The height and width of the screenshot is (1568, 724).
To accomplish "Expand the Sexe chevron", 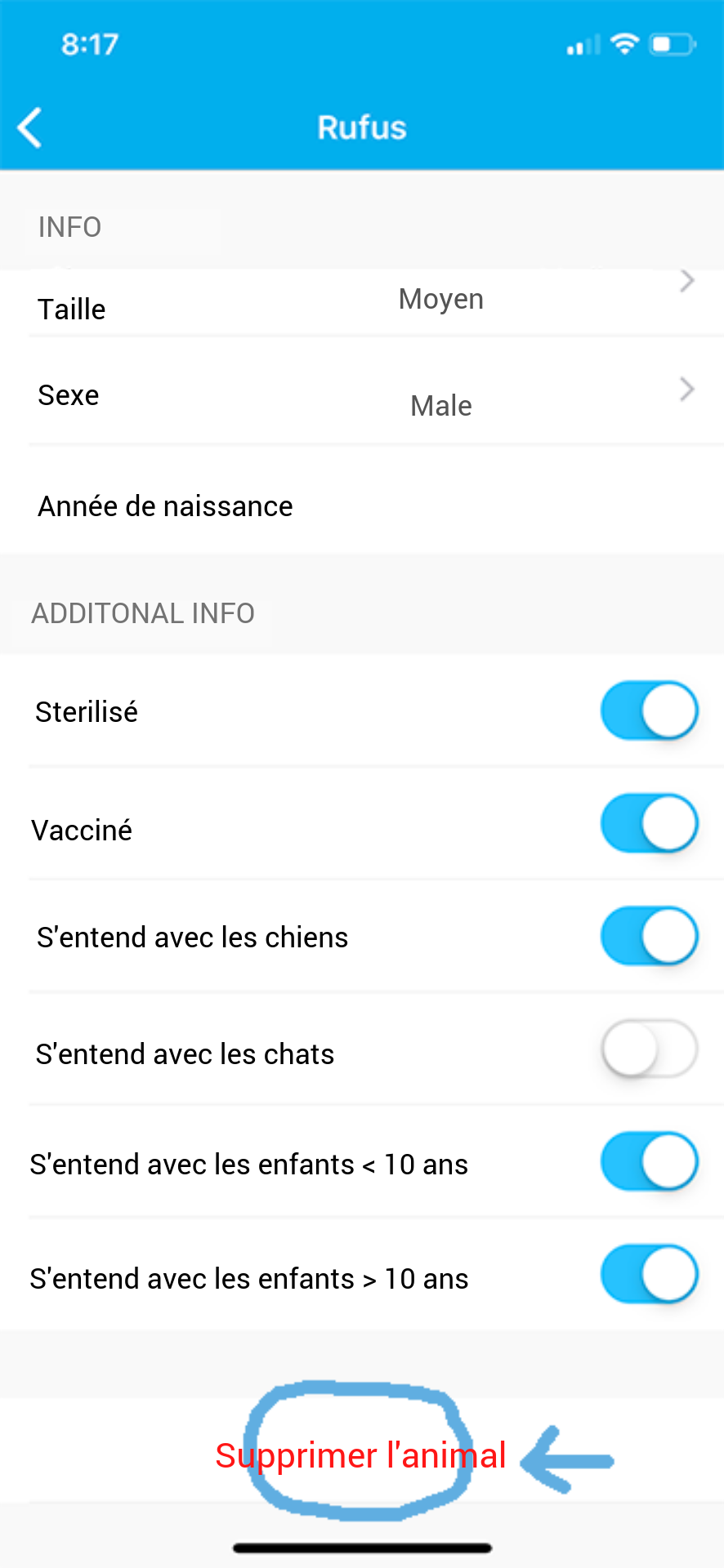I will click(x=687, y=390).
